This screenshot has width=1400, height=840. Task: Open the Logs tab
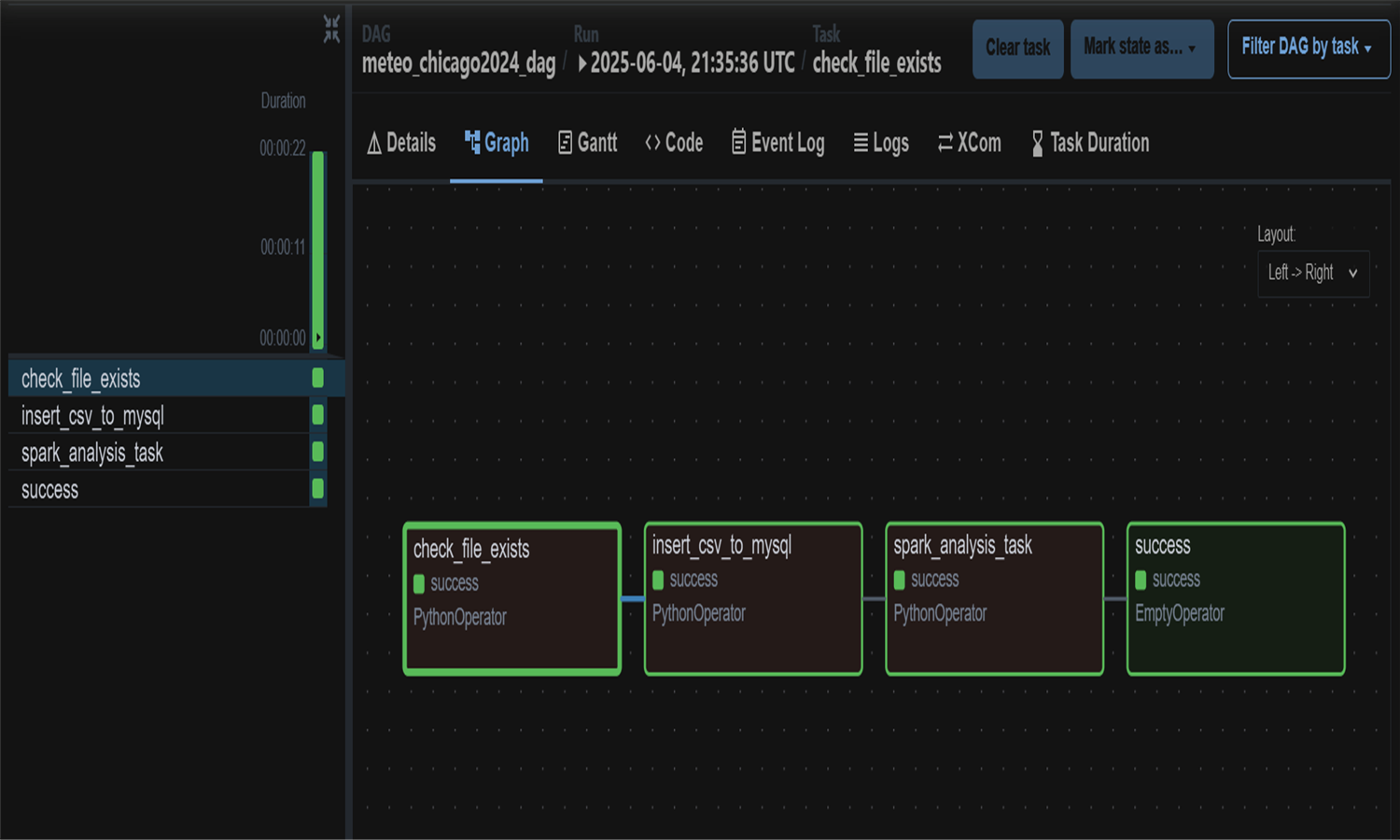coord(881,143)
